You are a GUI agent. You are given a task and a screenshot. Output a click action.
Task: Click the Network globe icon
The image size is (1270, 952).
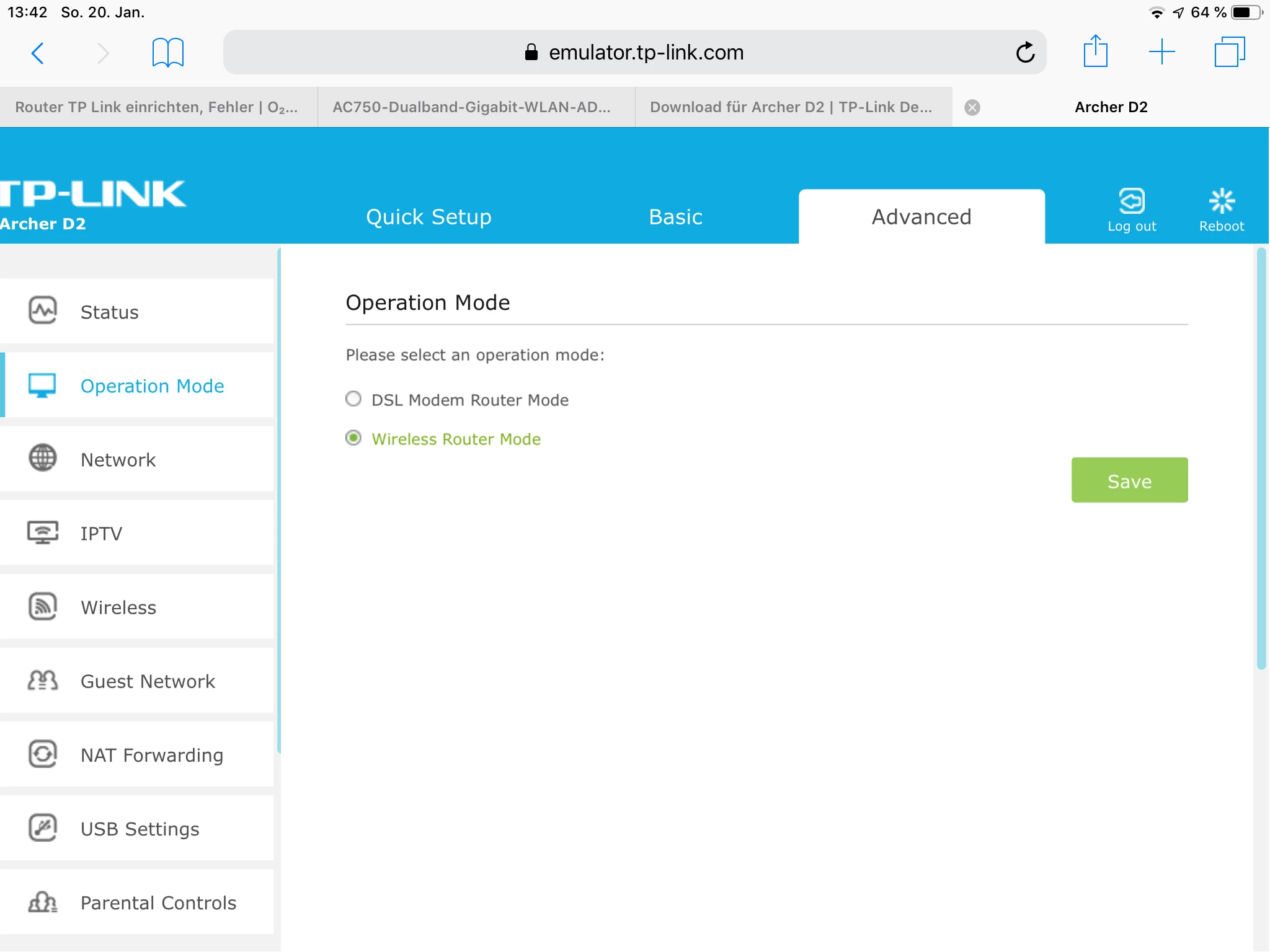[43, 459]
